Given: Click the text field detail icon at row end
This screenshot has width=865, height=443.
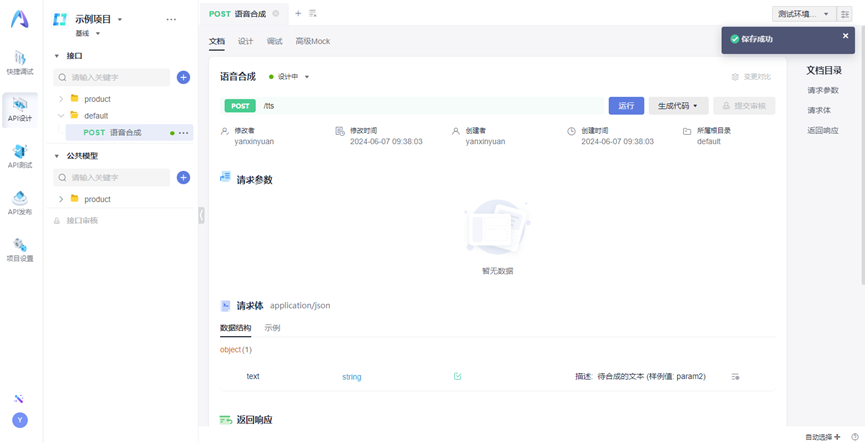Looking at the screenshot, I should [735, 377].
